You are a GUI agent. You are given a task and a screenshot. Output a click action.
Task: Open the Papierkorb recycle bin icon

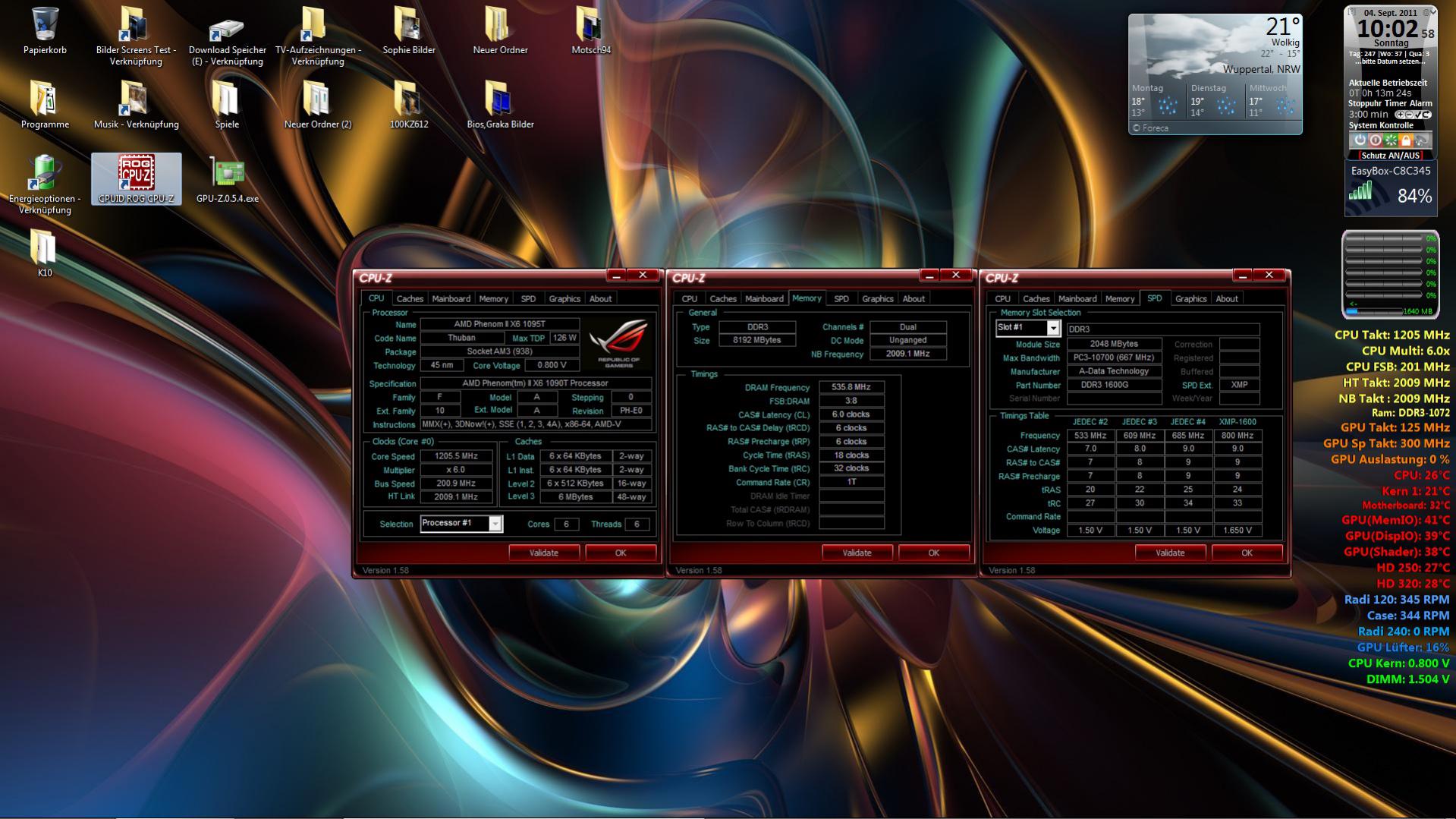[x=45, y=30]
